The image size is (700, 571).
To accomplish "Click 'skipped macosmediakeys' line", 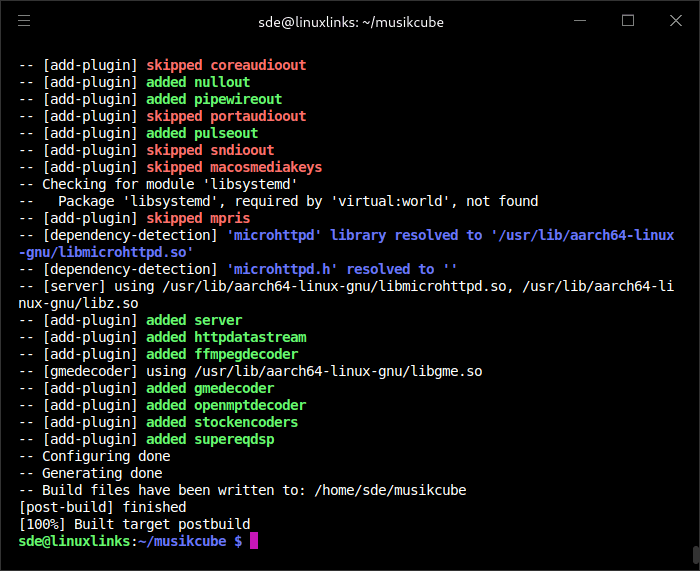I will tap(171, 167).
